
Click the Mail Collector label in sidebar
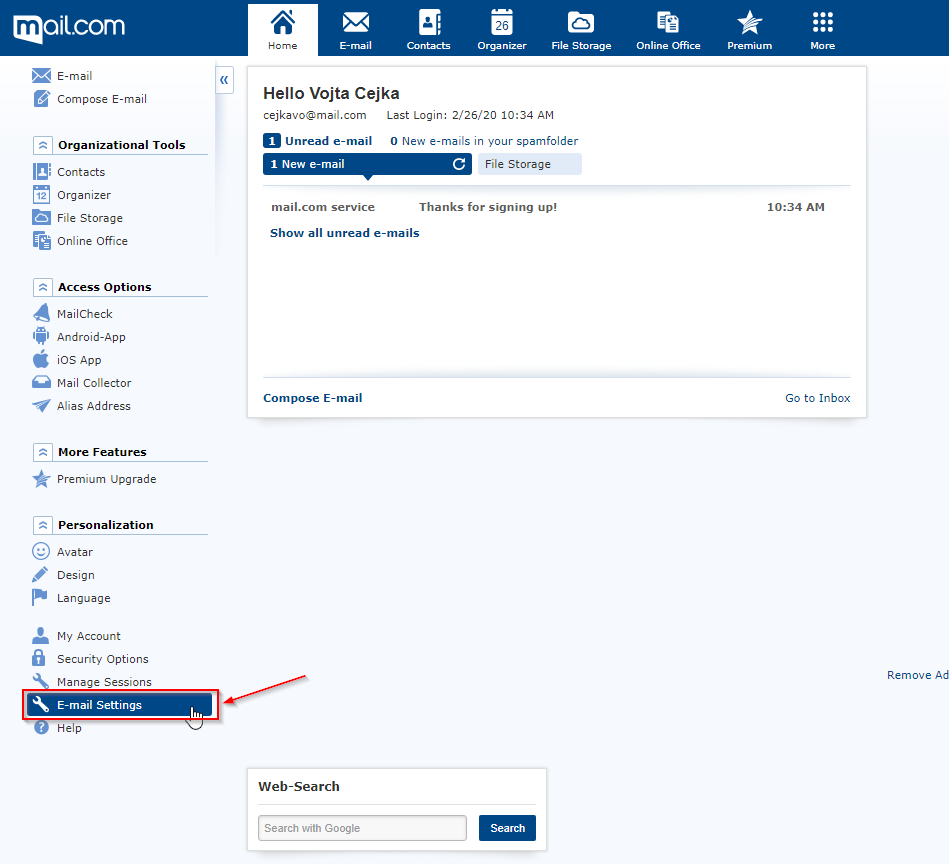(94, 383)
